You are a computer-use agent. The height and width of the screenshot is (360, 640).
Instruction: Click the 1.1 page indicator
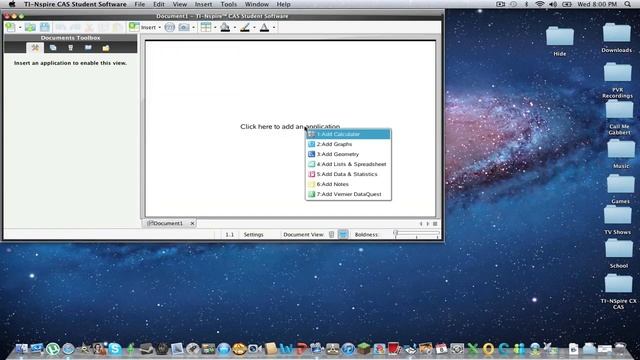(230, 234)
